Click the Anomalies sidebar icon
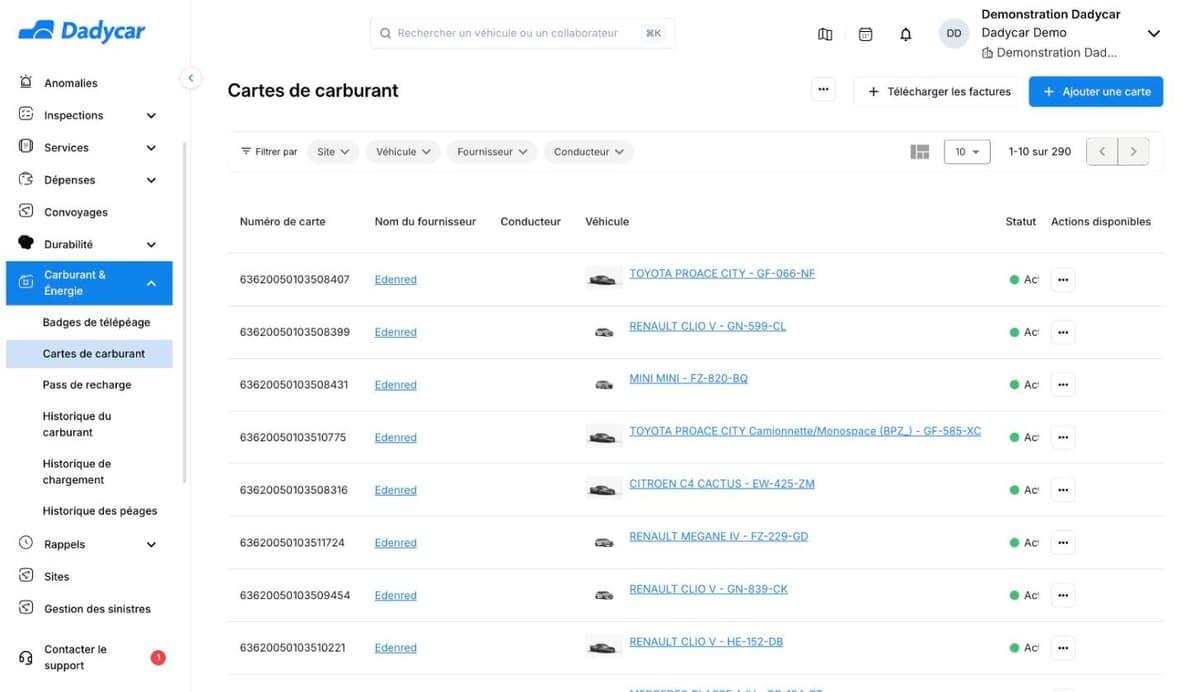Screen dimensions: 1200x692 [x=26, y=82]
